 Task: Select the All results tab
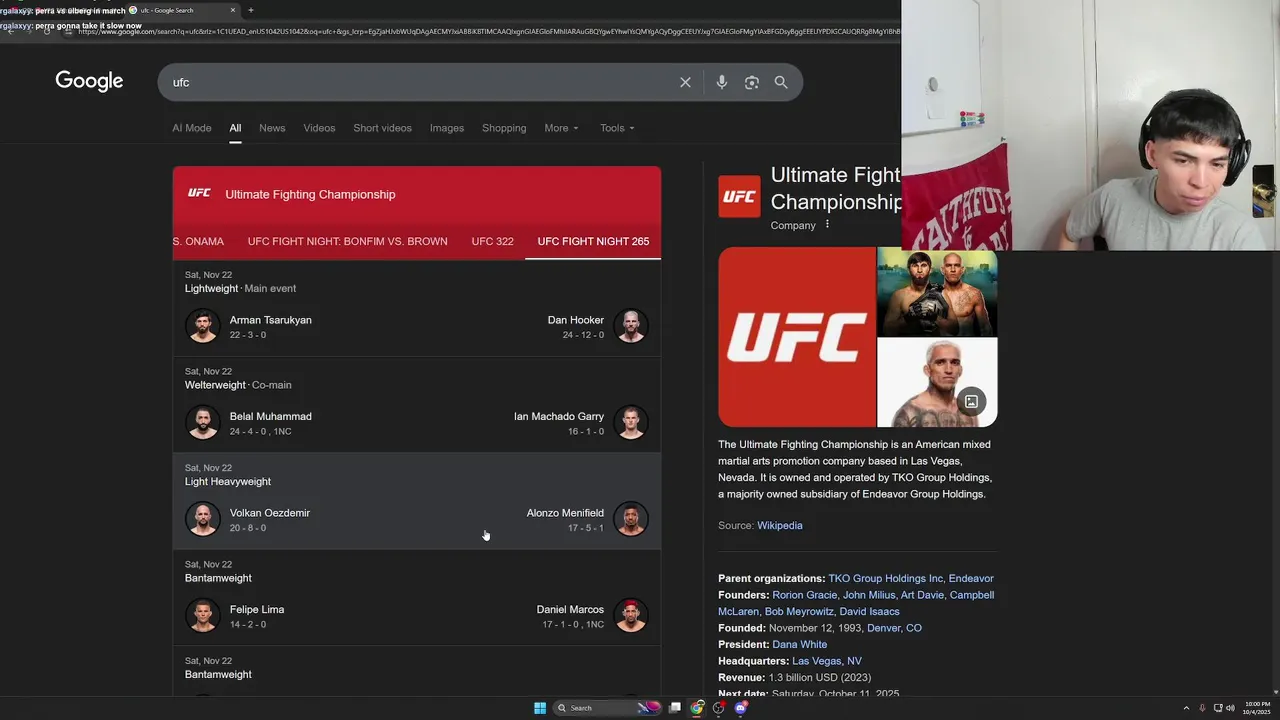[235, 128]
